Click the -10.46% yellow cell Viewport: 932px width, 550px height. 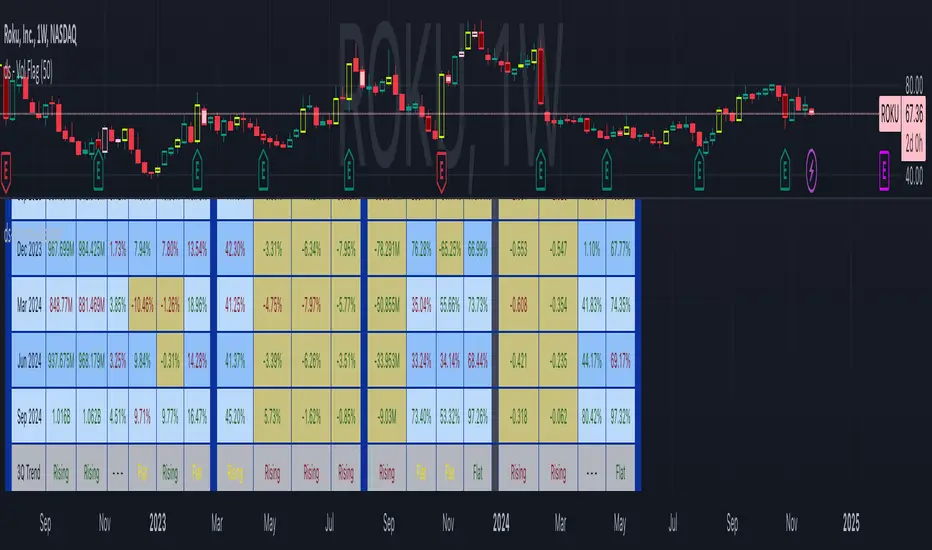click(142, 304)
